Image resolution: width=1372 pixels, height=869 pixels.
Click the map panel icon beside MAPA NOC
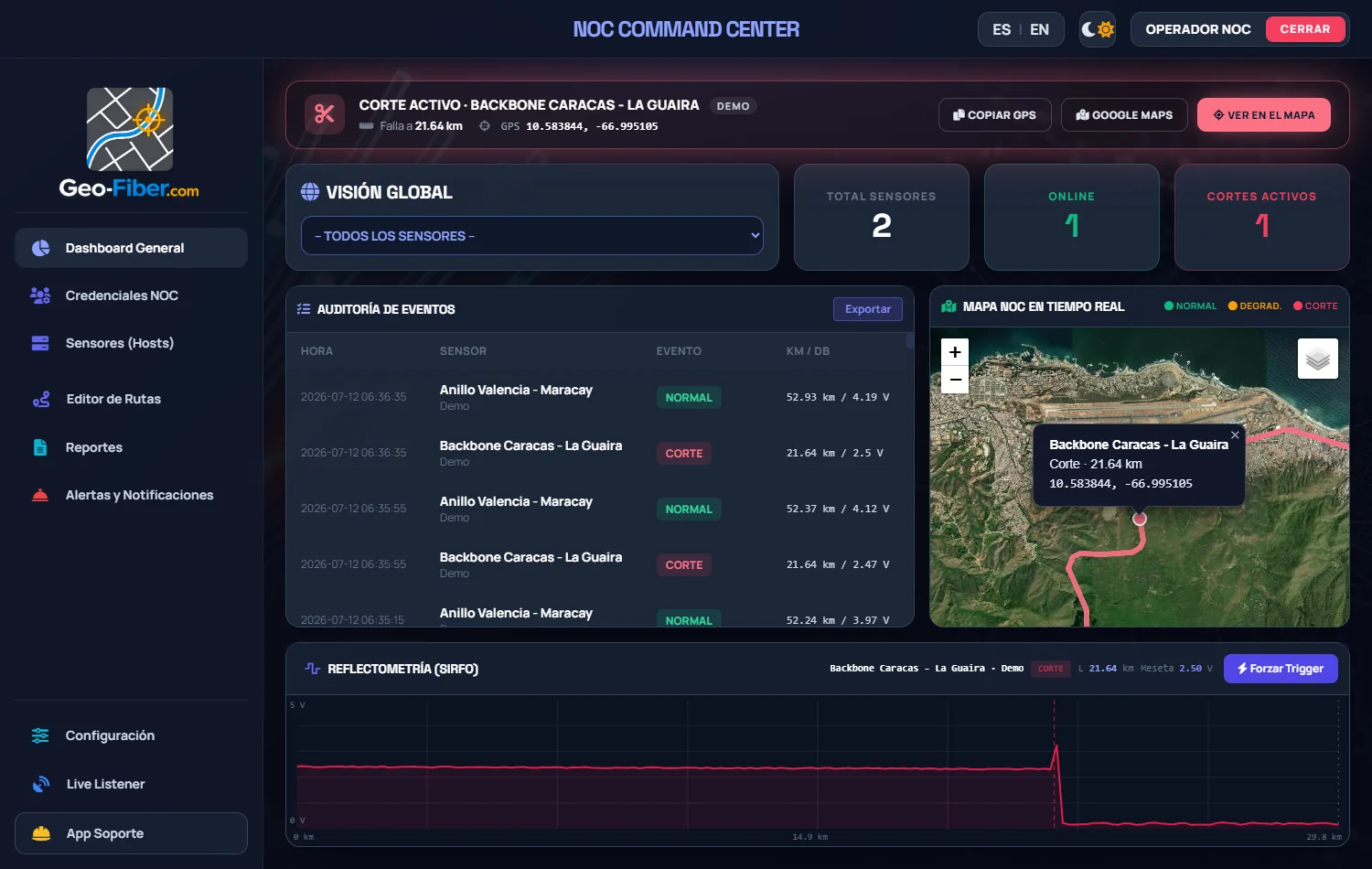pyautogui.click(x=949, y=306)
